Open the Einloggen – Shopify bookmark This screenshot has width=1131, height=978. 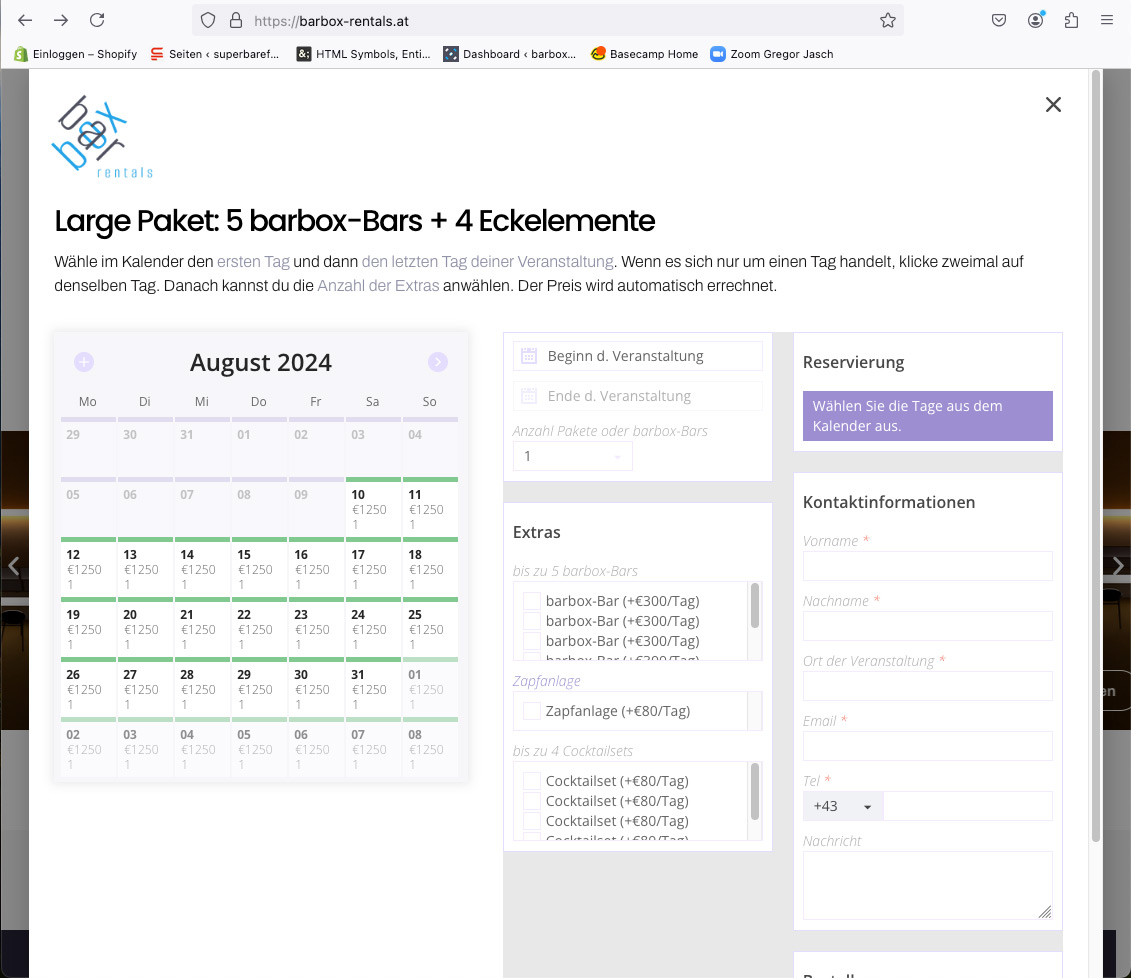coord(76,54)
